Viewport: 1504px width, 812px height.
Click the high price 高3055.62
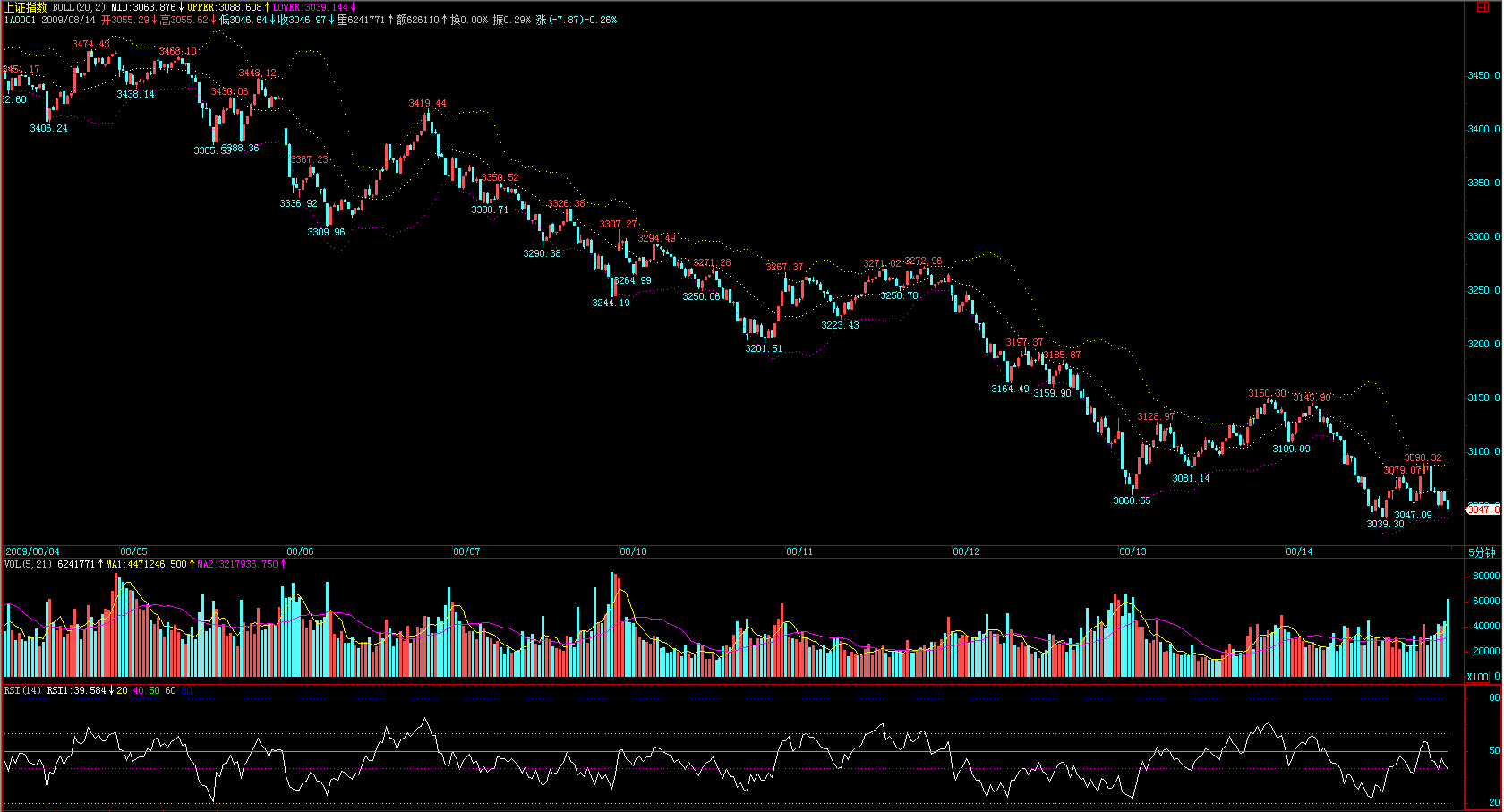(184, 20)
